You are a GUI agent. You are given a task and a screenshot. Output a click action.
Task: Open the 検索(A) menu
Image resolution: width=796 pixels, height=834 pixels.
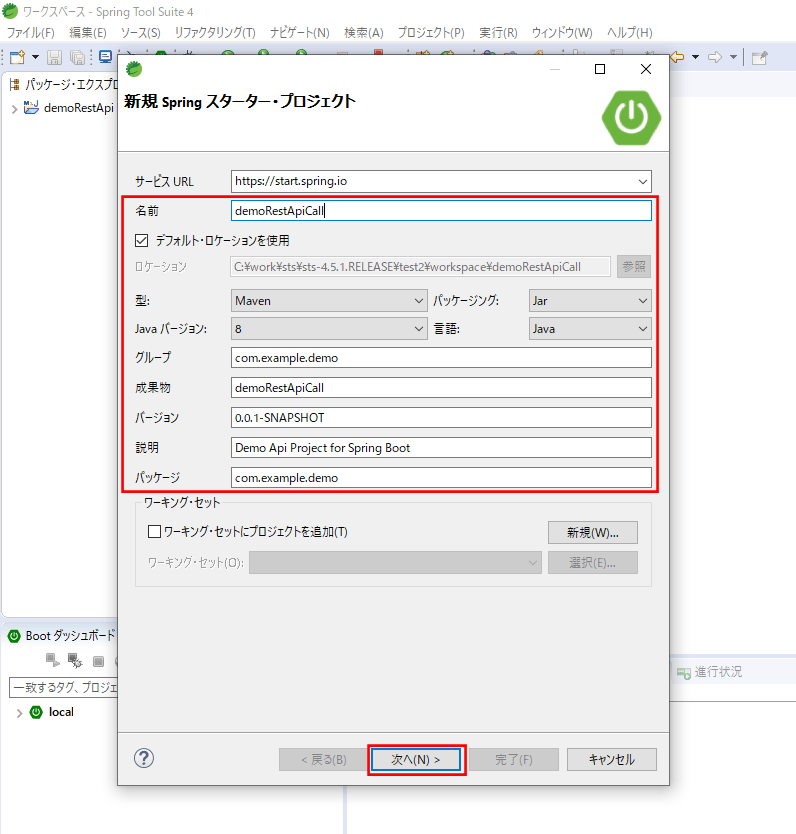point(364,33)
